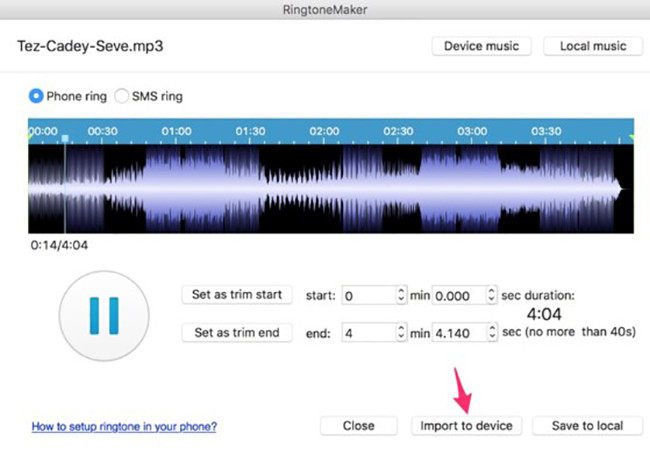Image resolution: width=650 pixels, height=469 pixels.
Task: Open Local music file browser
Action: (593, 46)
